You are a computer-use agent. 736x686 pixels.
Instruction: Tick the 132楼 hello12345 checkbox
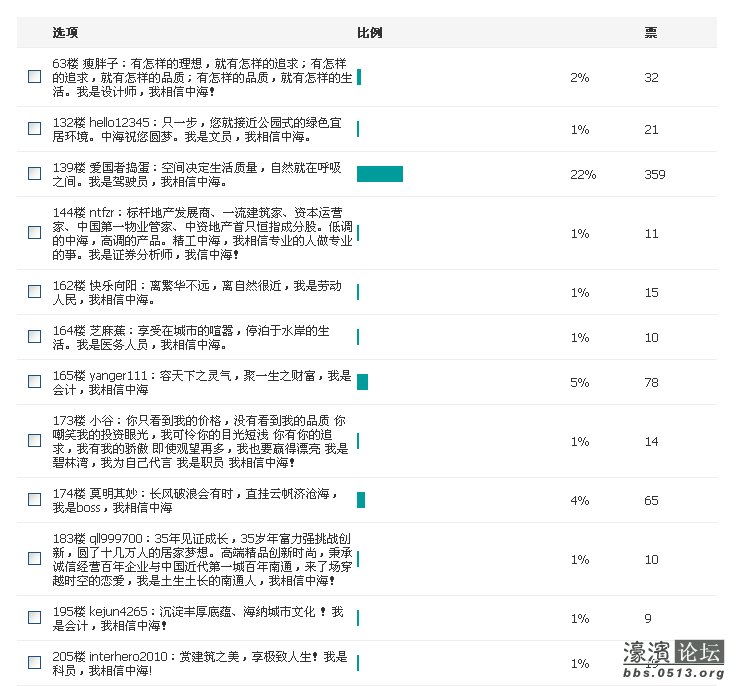pyautogui.click(x=34, y=129)
